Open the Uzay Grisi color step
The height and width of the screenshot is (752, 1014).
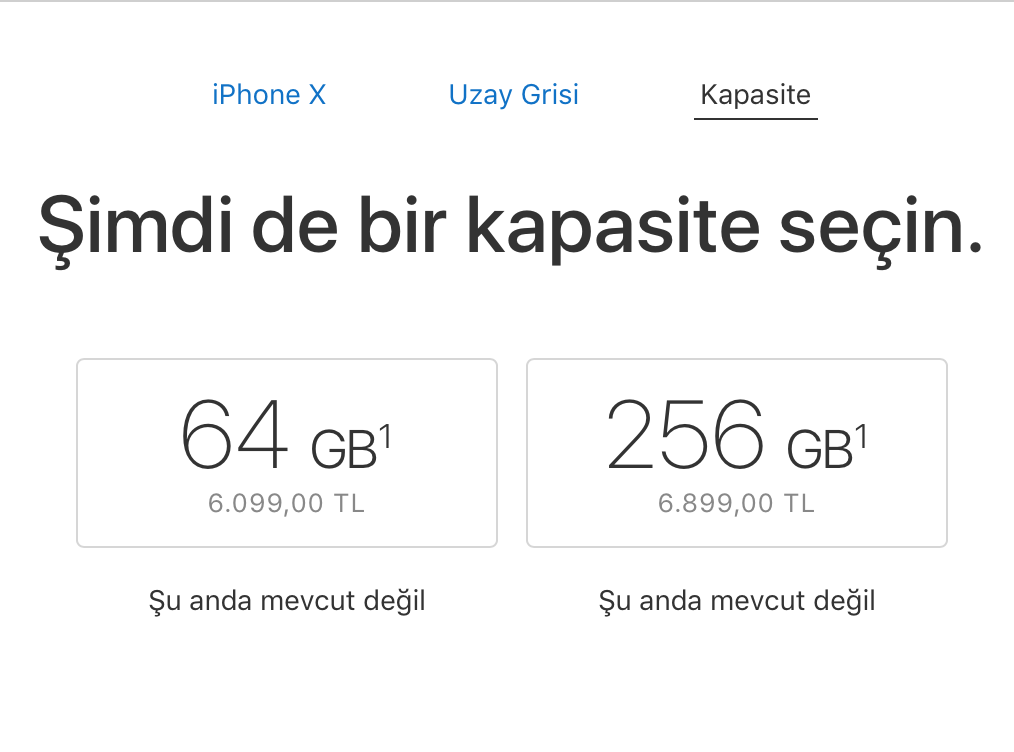(x=513, y=95)
